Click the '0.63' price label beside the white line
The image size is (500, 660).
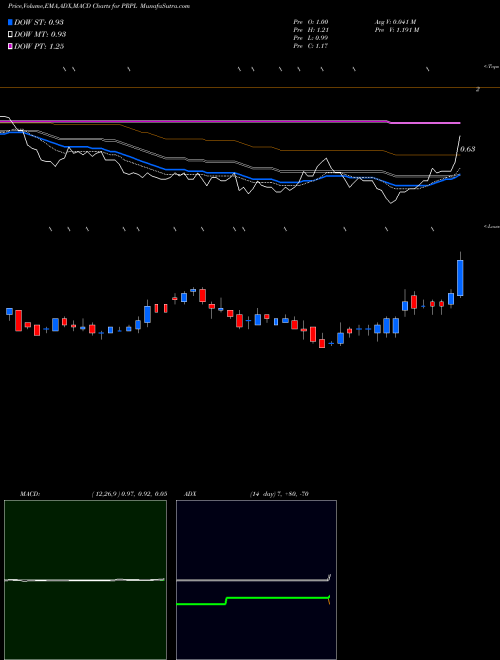click(x=468, y=149)
